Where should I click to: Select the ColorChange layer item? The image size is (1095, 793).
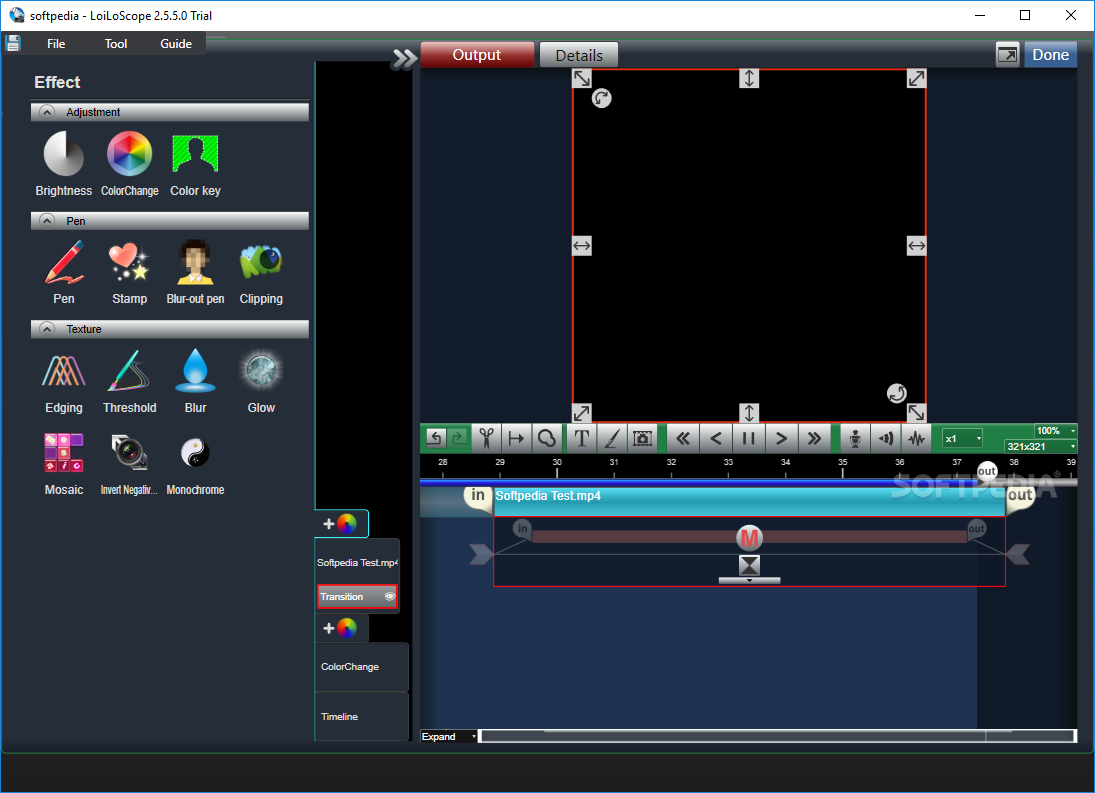(x=361, y=667)
